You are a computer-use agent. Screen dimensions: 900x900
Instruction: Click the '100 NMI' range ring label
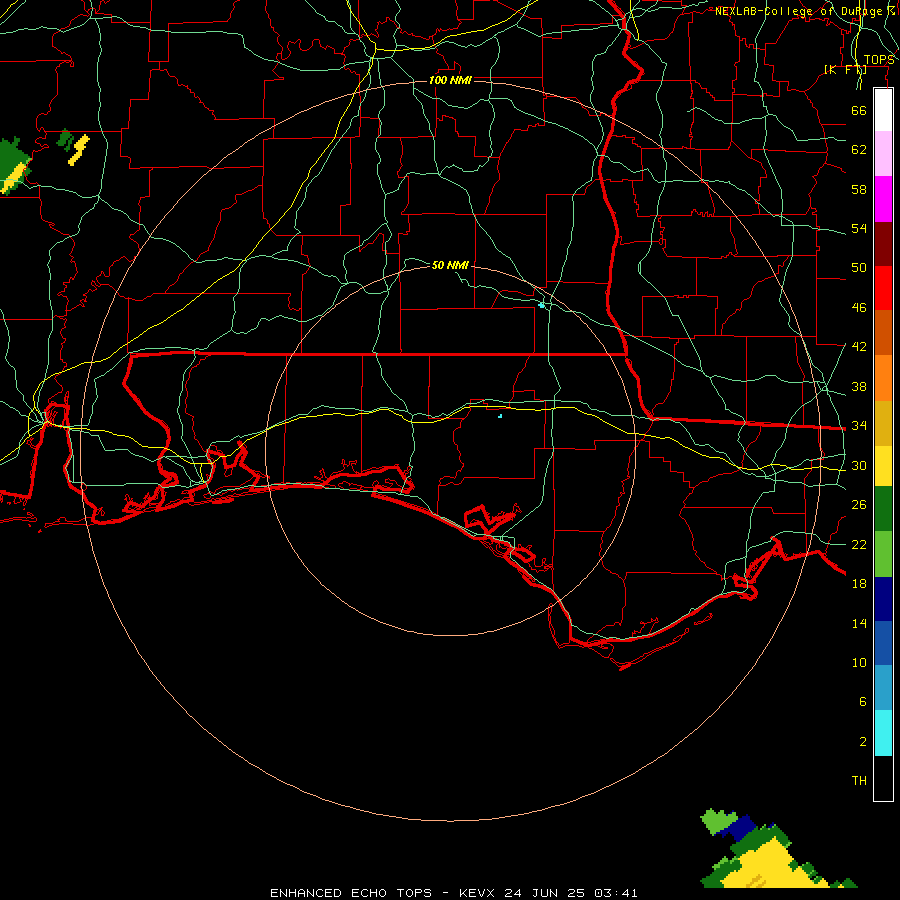(450, 80)
